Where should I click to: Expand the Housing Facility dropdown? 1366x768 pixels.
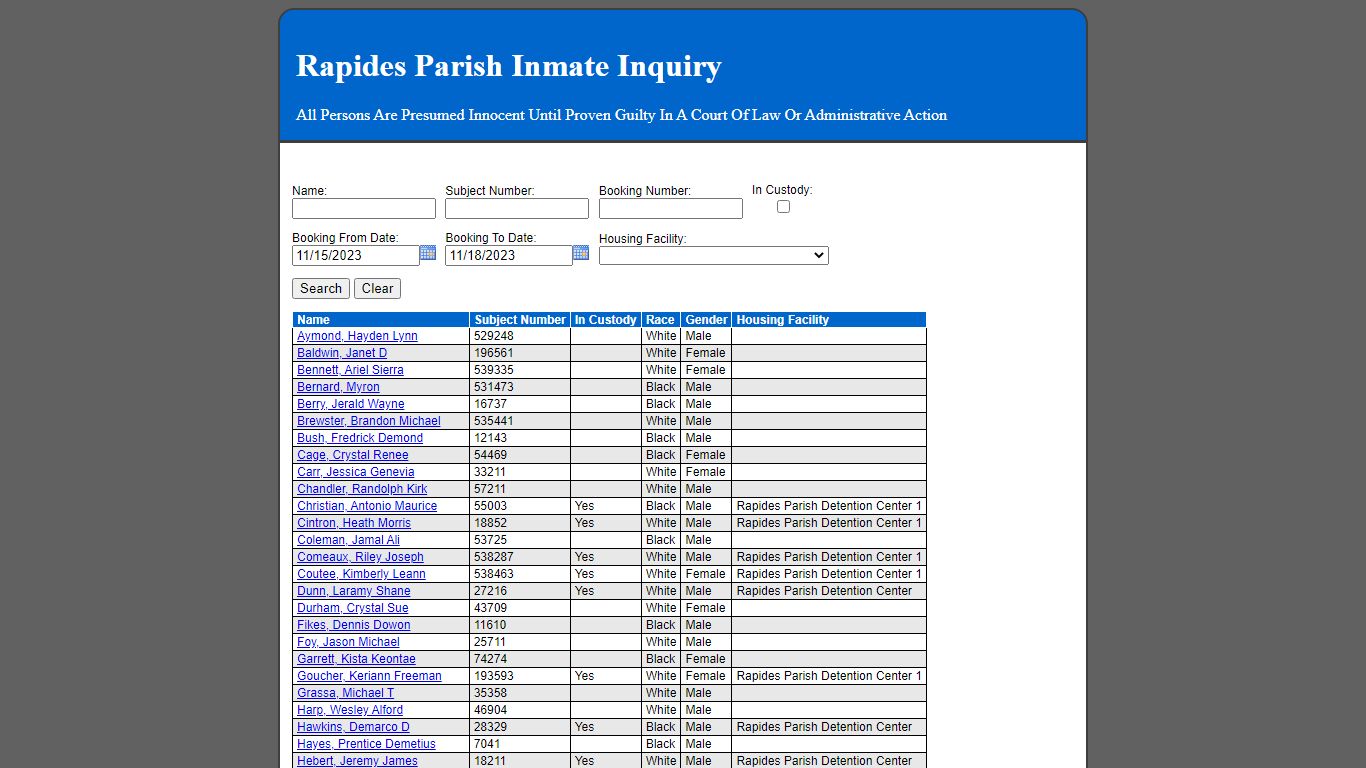[714, 255]
